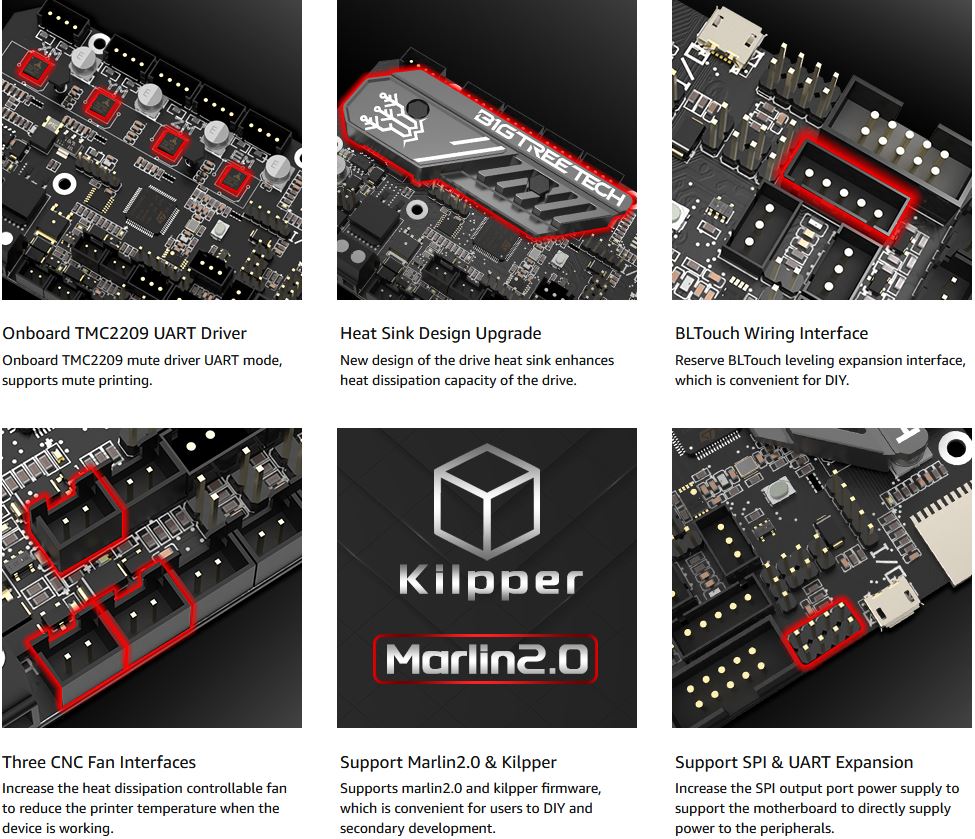
Task: Open the three CNC fan connectors image
Action: point(152,578)
